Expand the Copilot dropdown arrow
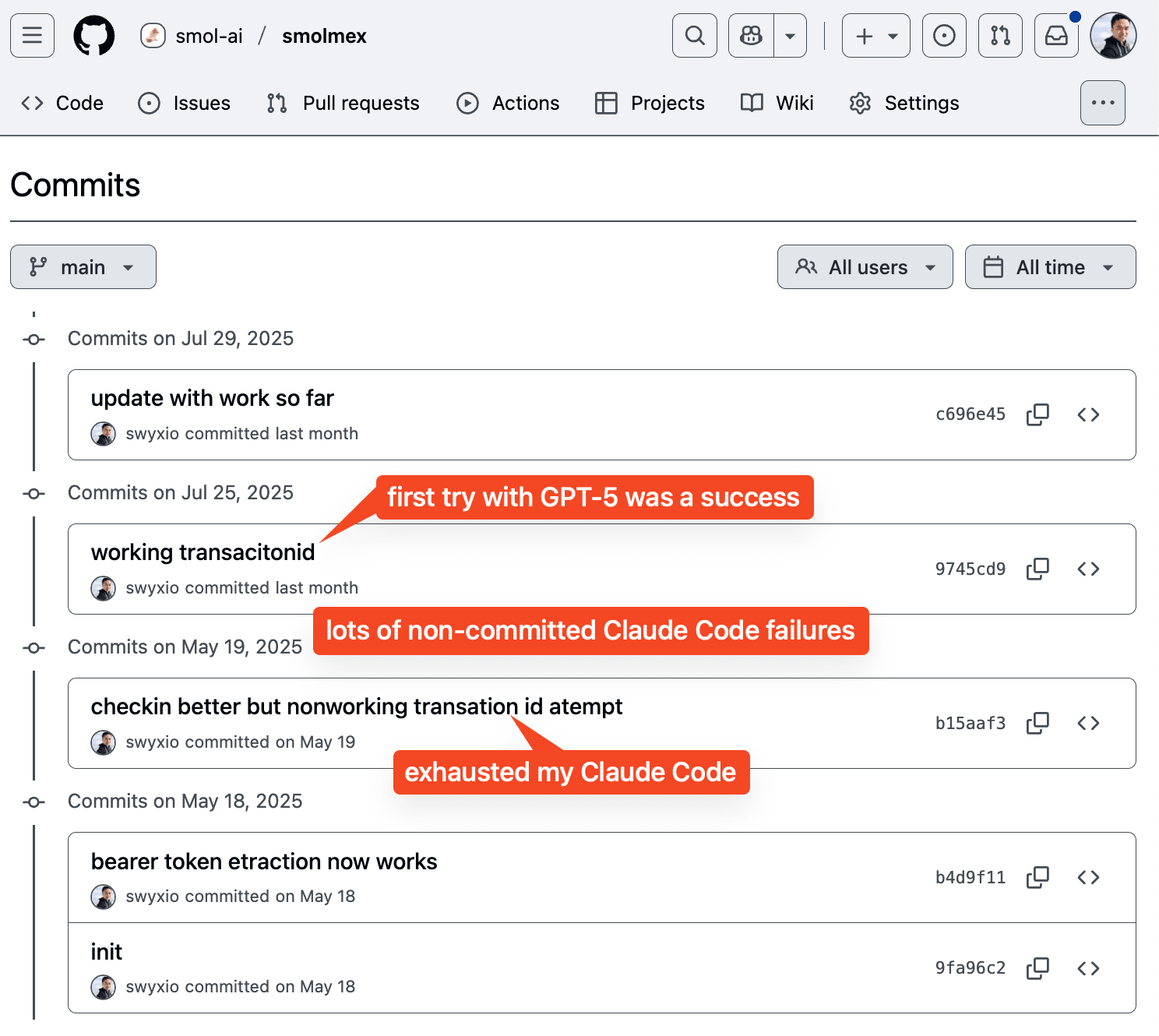The height and width of the screenshot is (1036, 1159). [x=790, y=36]
